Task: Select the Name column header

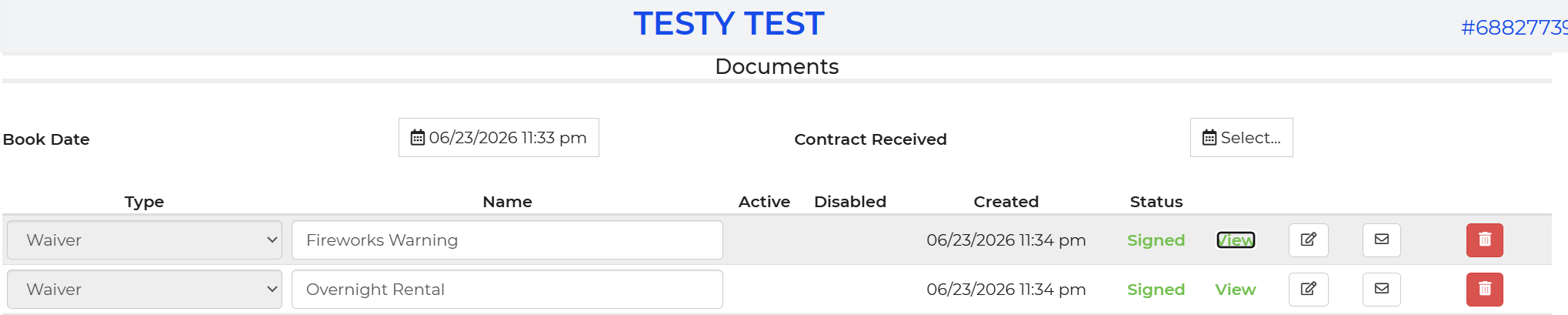Action: [x=507, y=202]
